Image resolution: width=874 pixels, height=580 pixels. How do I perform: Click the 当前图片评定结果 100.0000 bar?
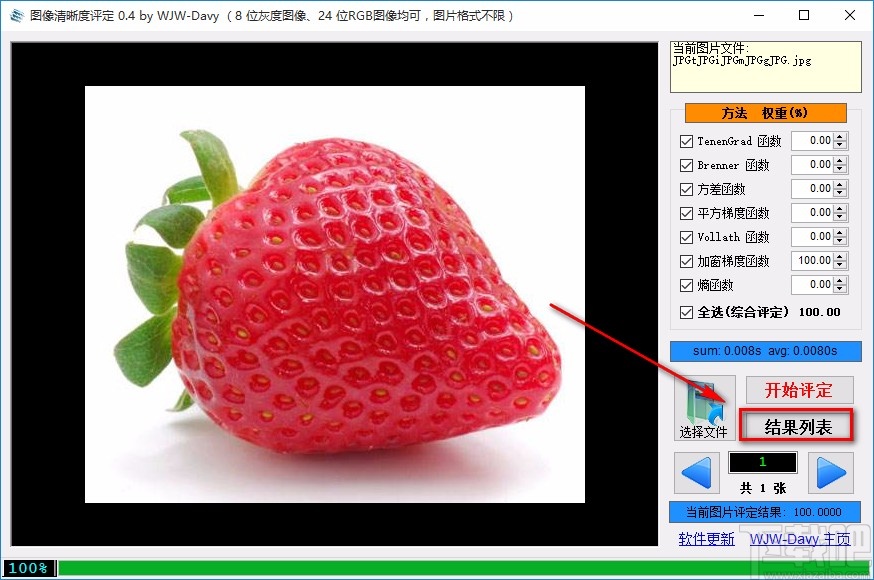(x=764, y=512)
